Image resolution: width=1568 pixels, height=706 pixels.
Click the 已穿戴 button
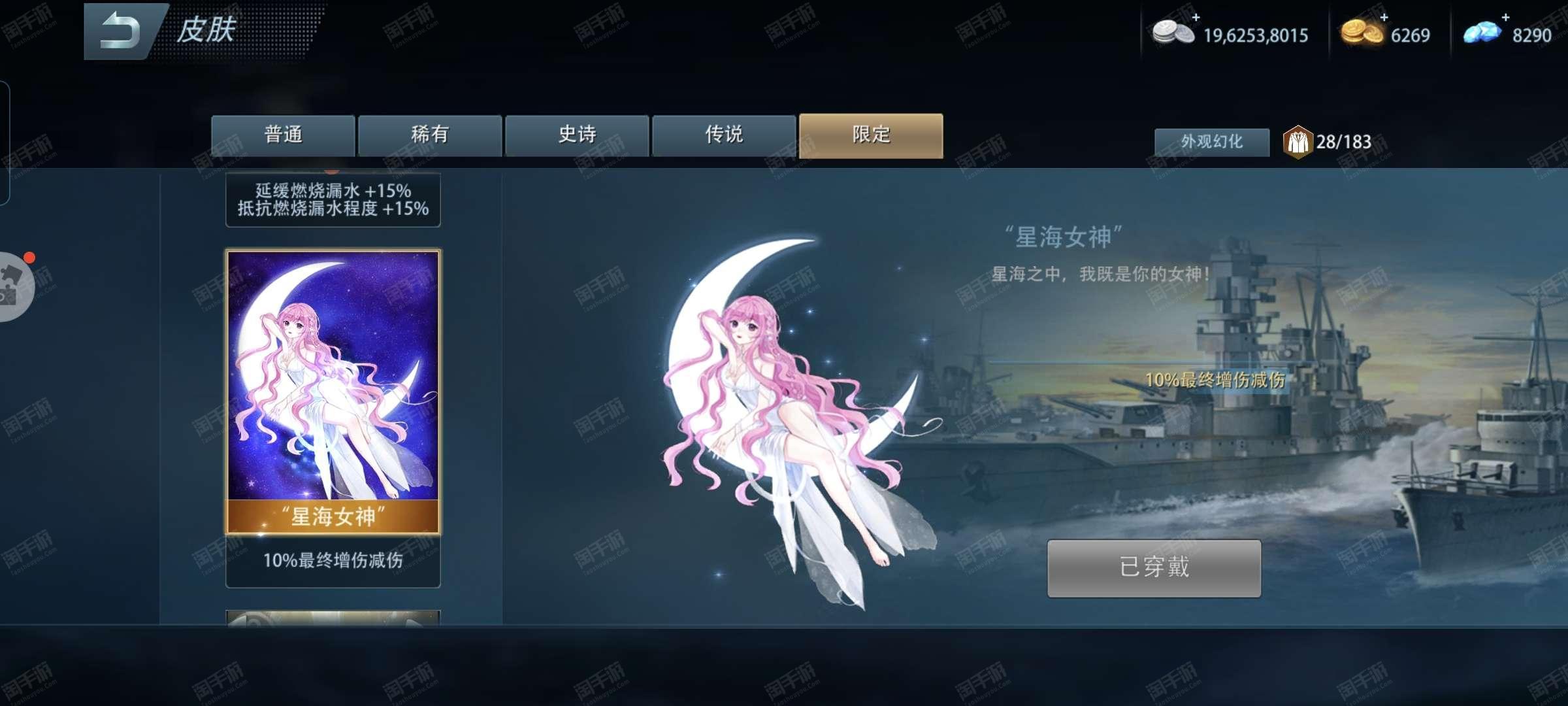click(x=1154, y=567)
